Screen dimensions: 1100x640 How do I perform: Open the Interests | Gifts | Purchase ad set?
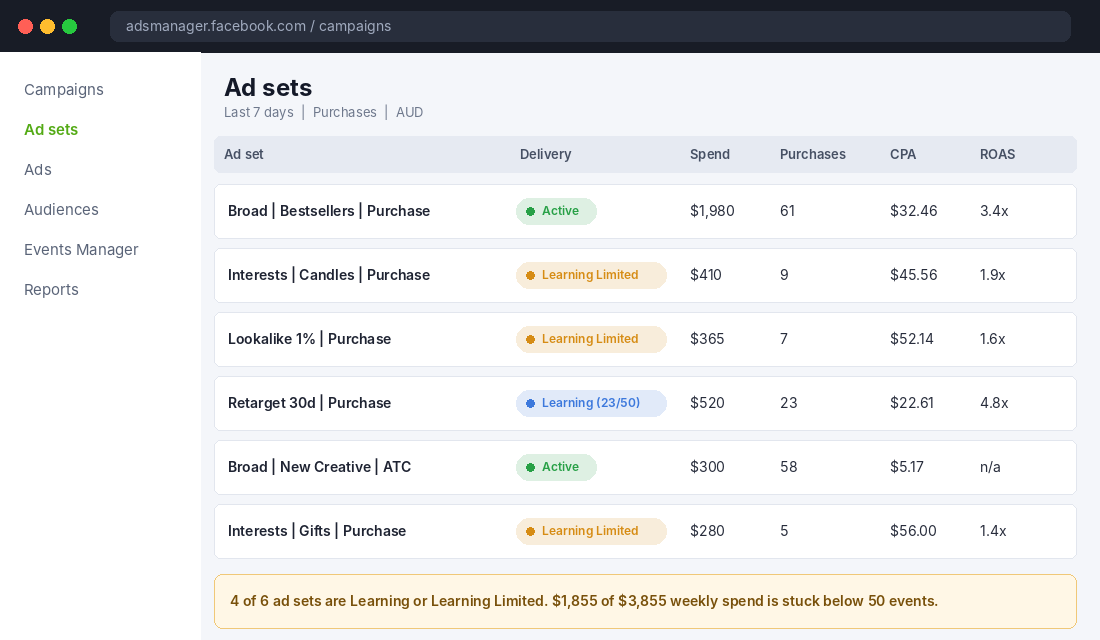coord(317,531)
